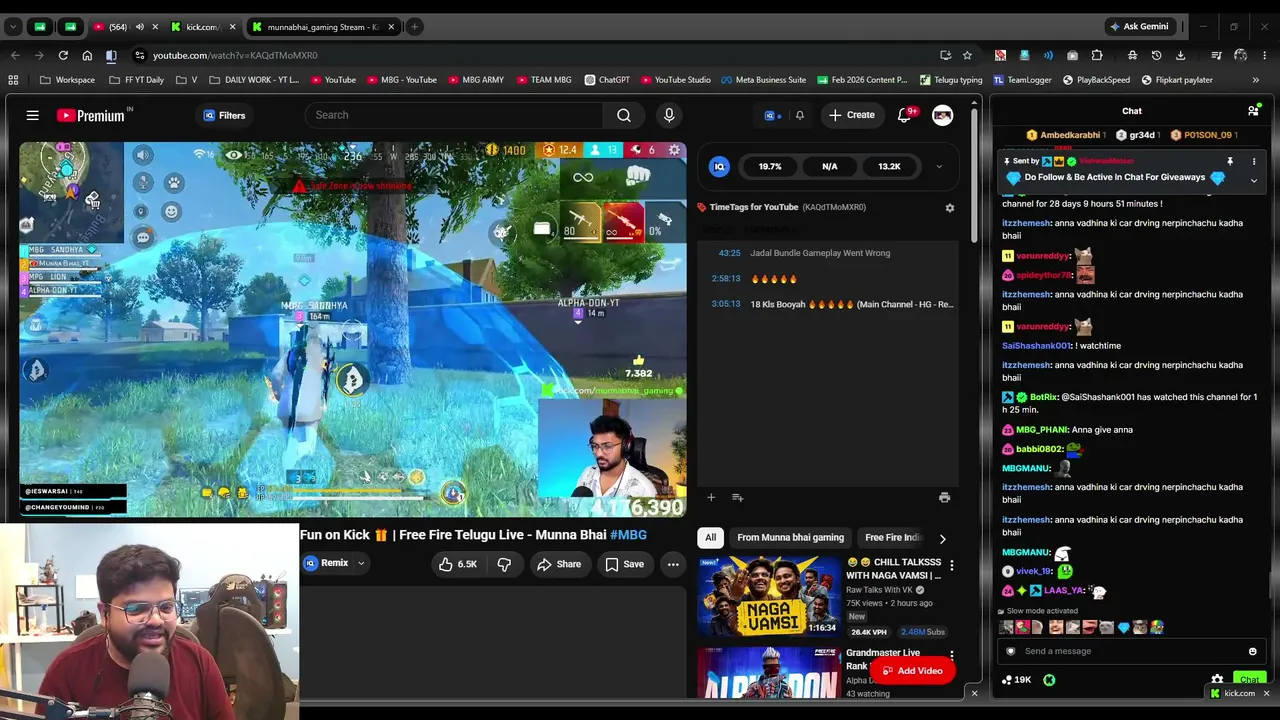Click the YouTube search input field
This screenshot has width=1280, height=720.
455,115
